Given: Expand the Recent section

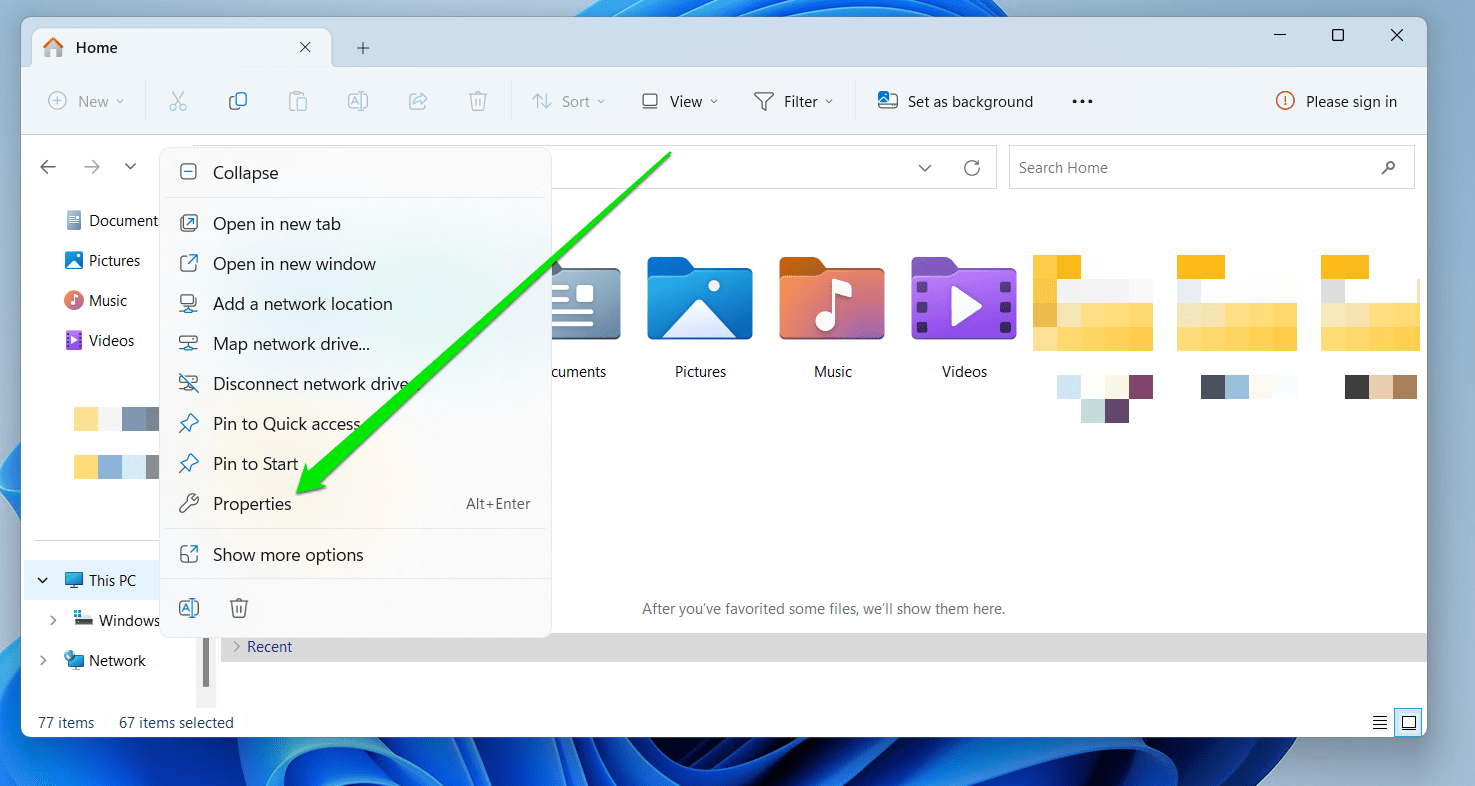Looking at the screenshot, I should 237,647.
